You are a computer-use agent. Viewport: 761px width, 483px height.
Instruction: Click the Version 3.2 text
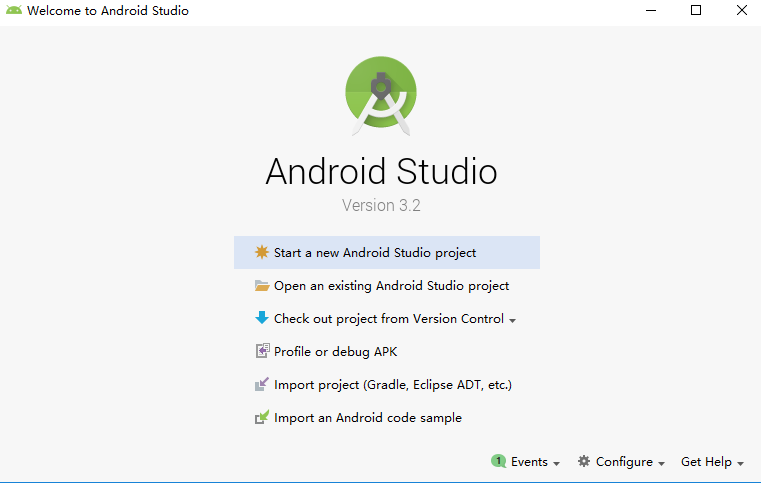(381, 205)
